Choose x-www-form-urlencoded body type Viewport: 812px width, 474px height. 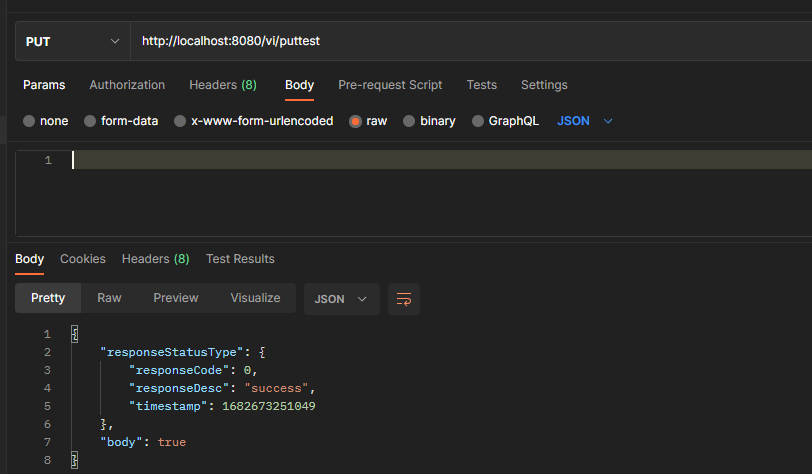point(254,121)
